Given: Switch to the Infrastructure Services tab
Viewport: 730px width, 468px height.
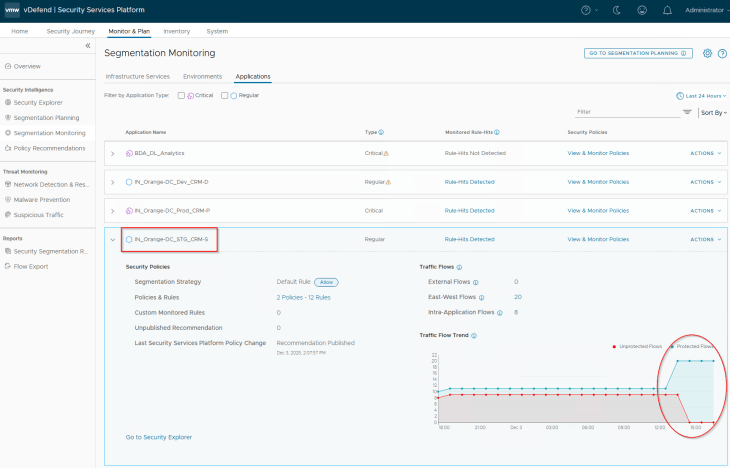Looking at the screenshot, I should coord(137,76).
